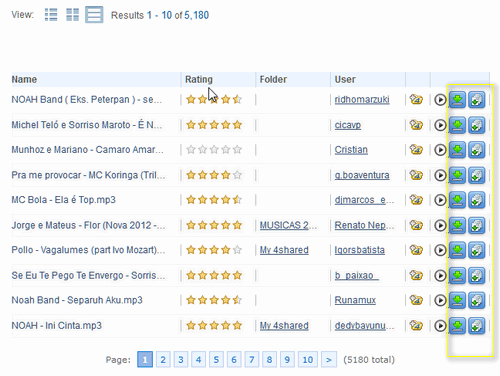Download the NOAH Band (Eks. Peterpan) file
The image size is (500, 376).
pyautogui.click(x=458, y=100)
